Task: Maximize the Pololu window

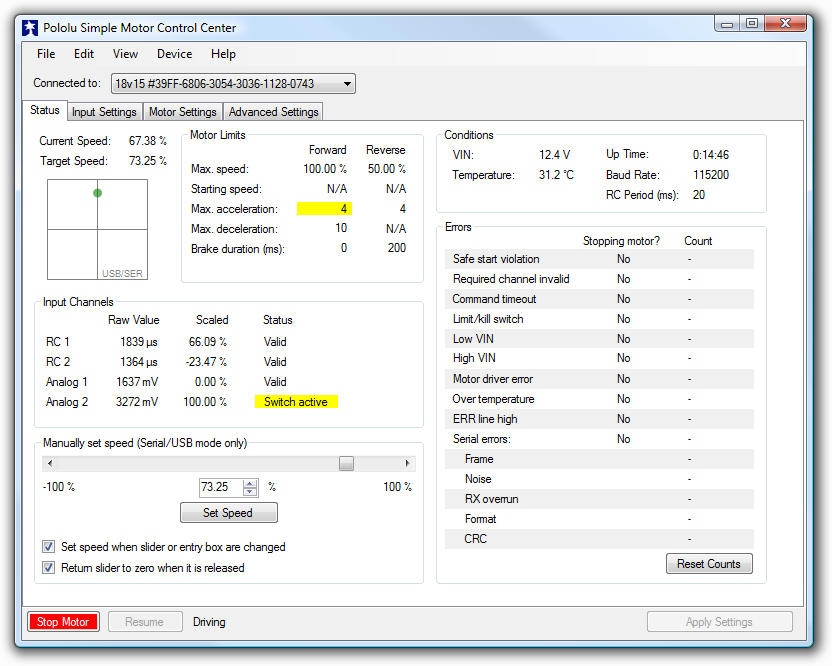Action: (x=752, y=24)
